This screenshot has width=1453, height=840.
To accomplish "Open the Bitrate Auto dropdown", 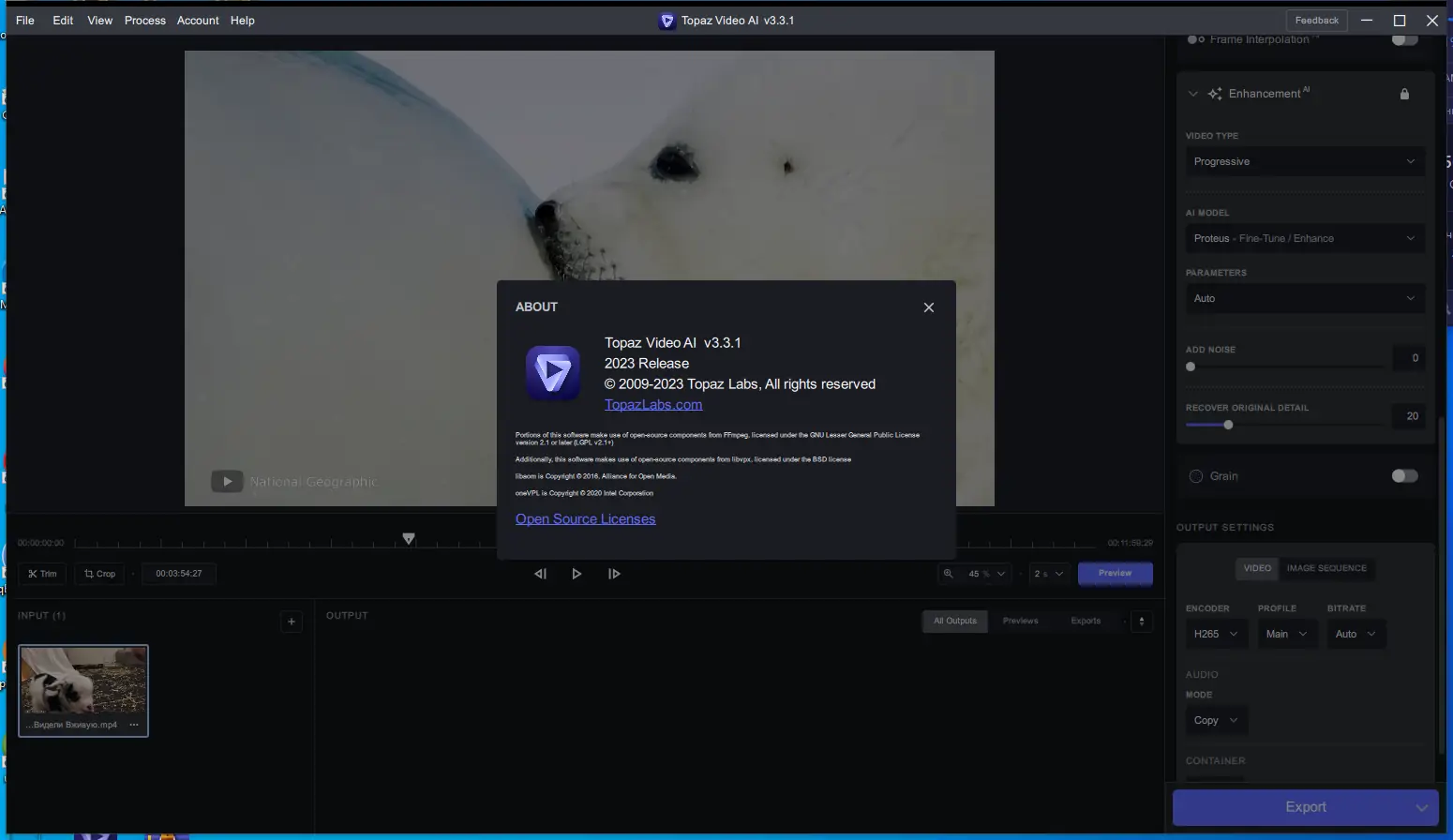I will tap(1356, 634).
